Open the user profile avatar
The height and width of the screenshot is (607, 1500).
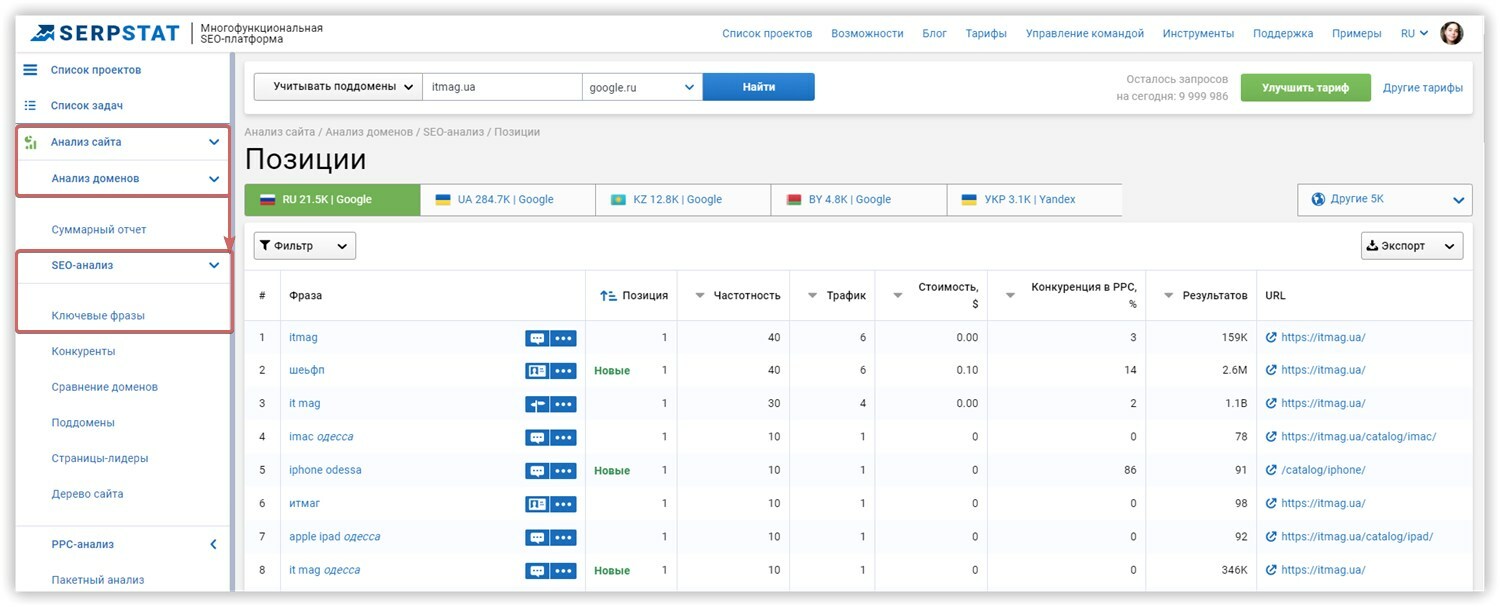1451,33
